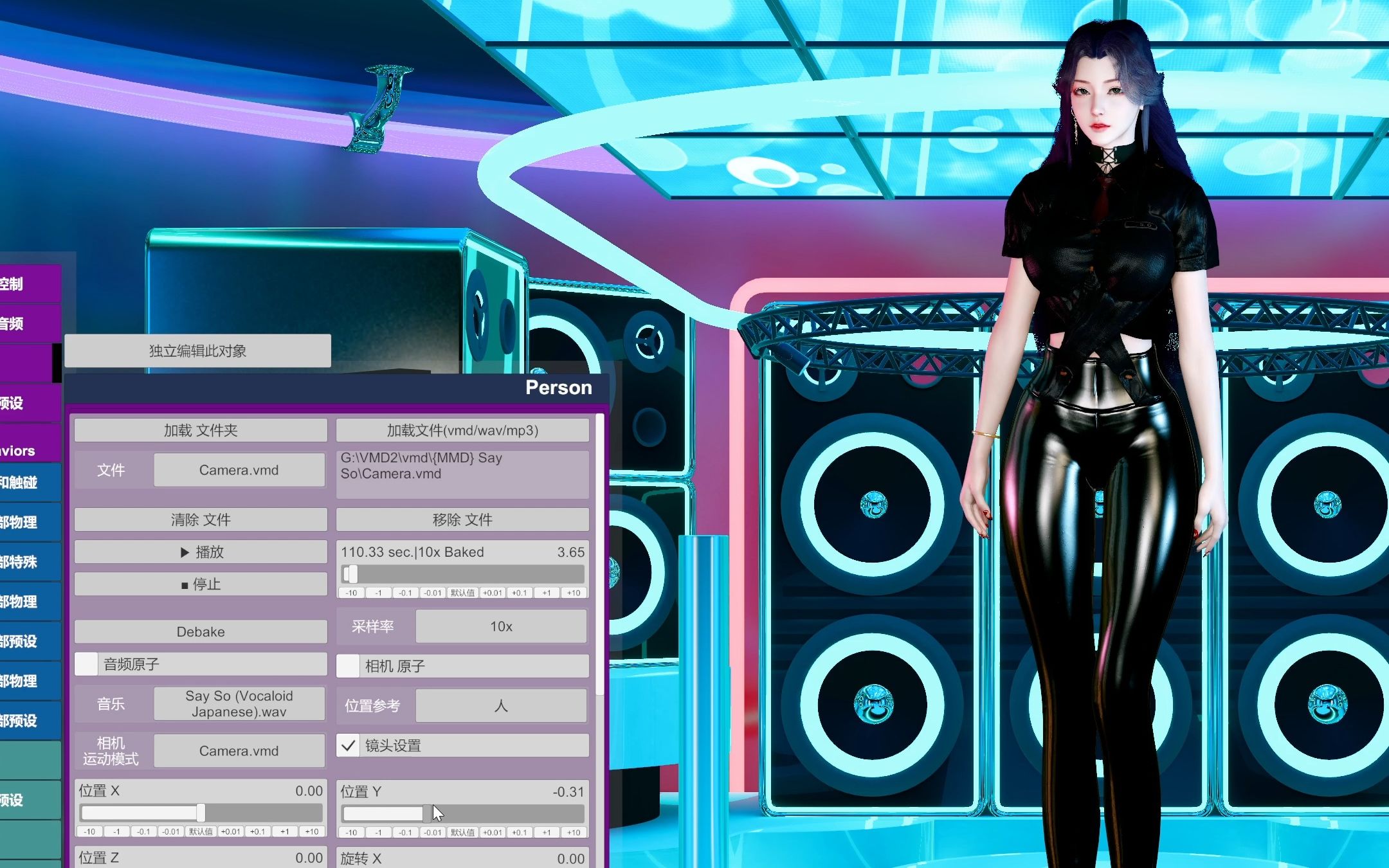Image resolution: width=1389 pixels, height=868 pixels.
Task: Click -10 step under the time slider
Action: [x=351, y=593]
